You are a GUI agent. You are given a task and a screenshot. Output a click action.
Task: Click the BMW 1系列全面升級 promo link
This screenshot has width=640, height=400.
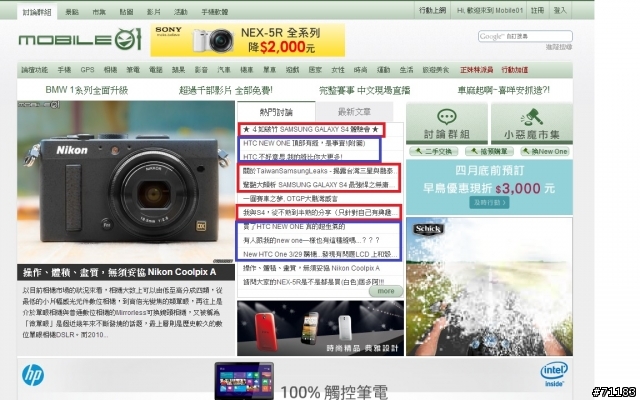click(87, 90)
